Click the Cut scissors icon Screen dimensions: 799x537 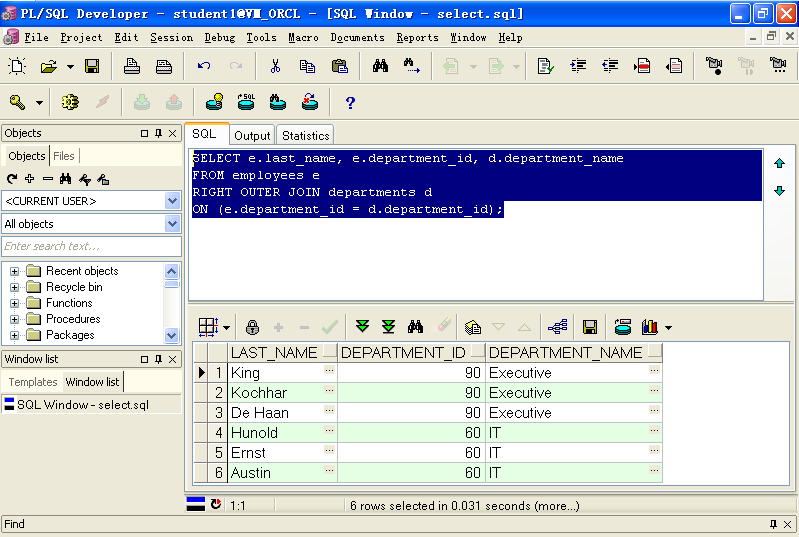point(275,67)
